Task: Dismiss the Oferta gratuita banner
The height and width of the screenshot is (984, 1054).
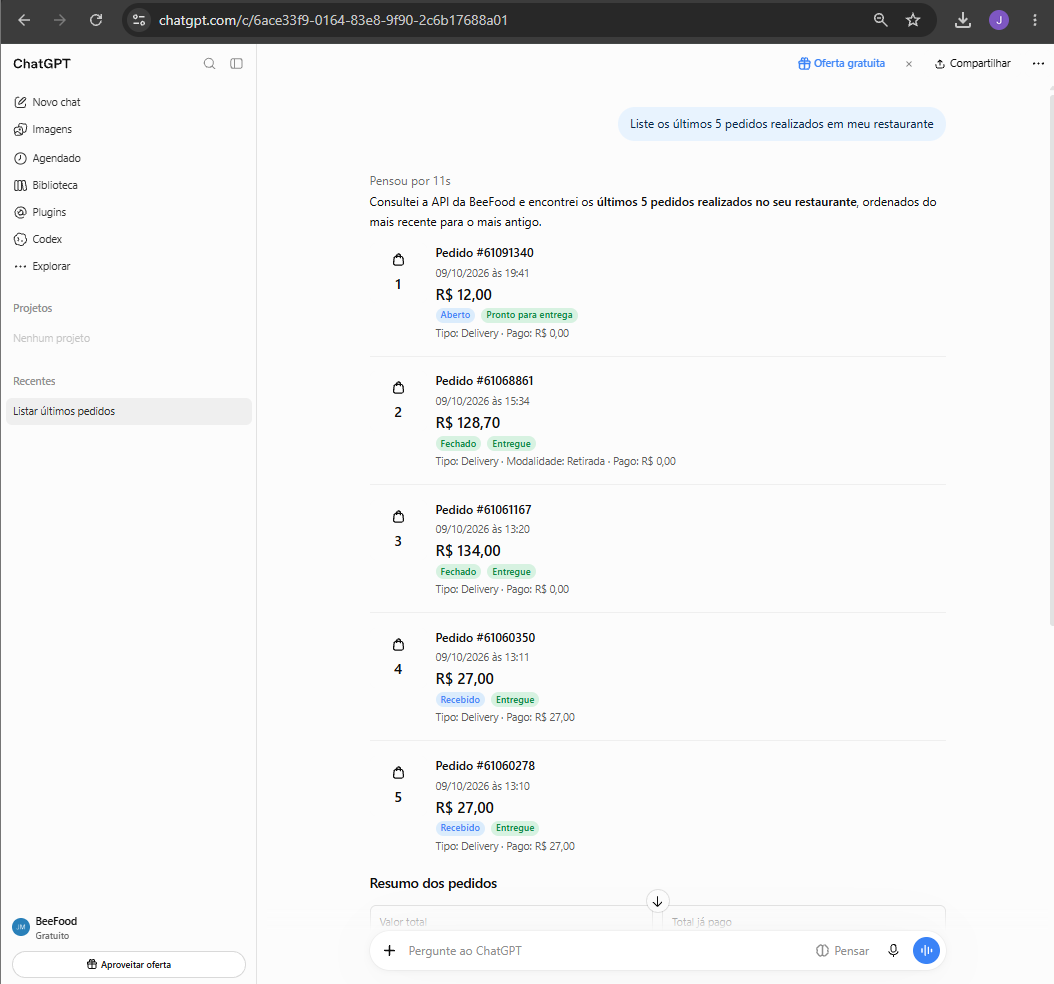Action: [x=909, y=64]
